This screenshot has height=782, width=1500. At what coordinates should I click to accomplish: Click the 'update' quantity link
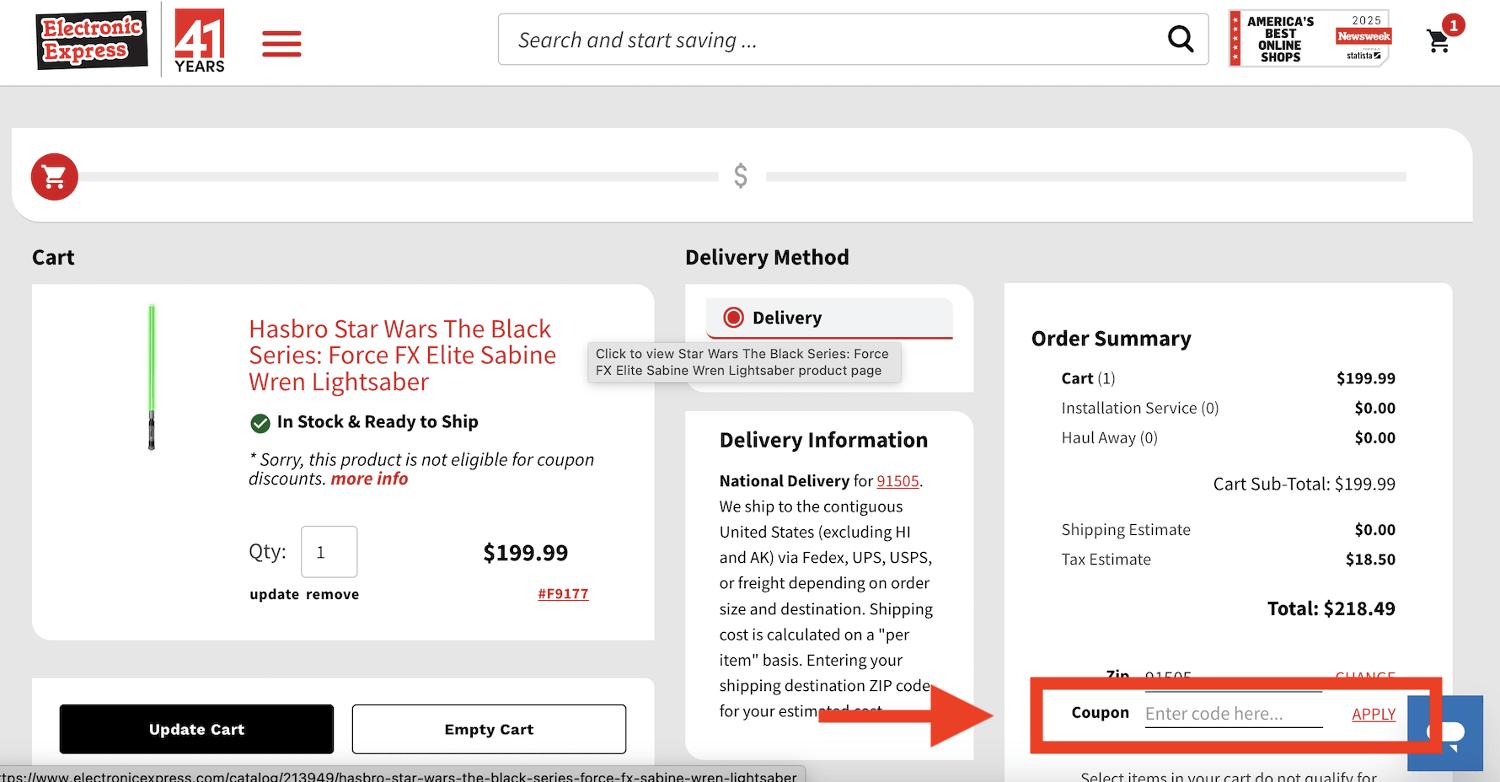coord(274,594)
